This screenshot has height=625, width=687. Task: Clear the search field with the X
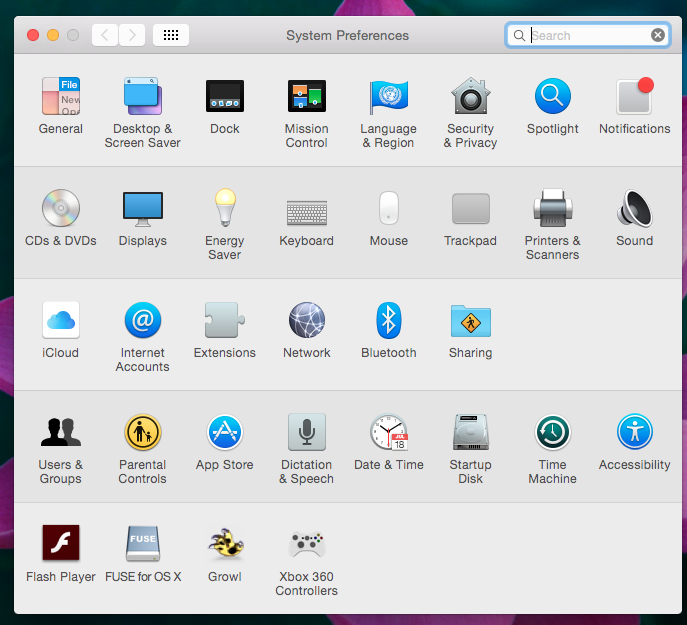point(658,35)
